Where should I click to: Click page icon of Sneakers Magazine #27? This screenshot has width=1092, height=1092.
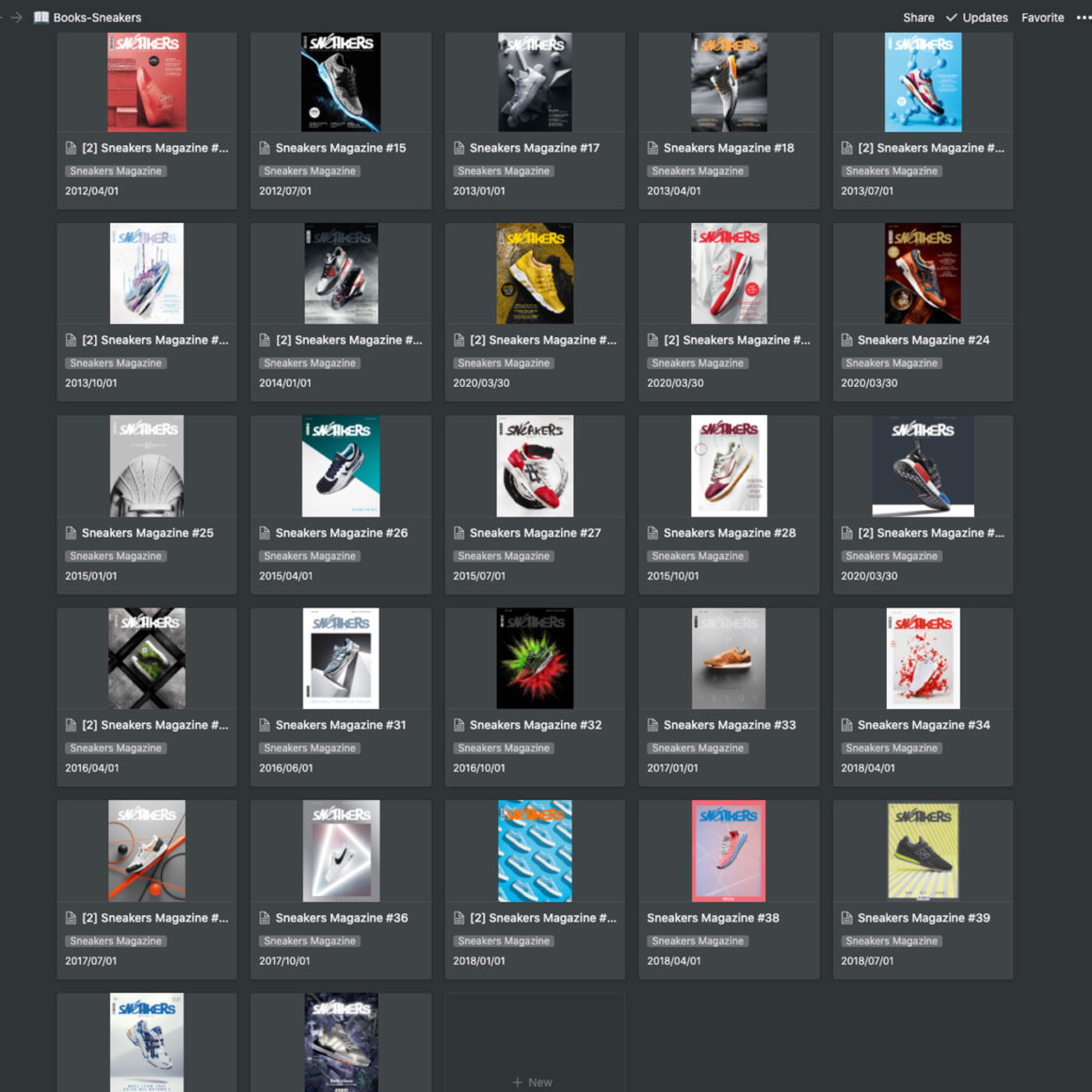tap(459, 534)
